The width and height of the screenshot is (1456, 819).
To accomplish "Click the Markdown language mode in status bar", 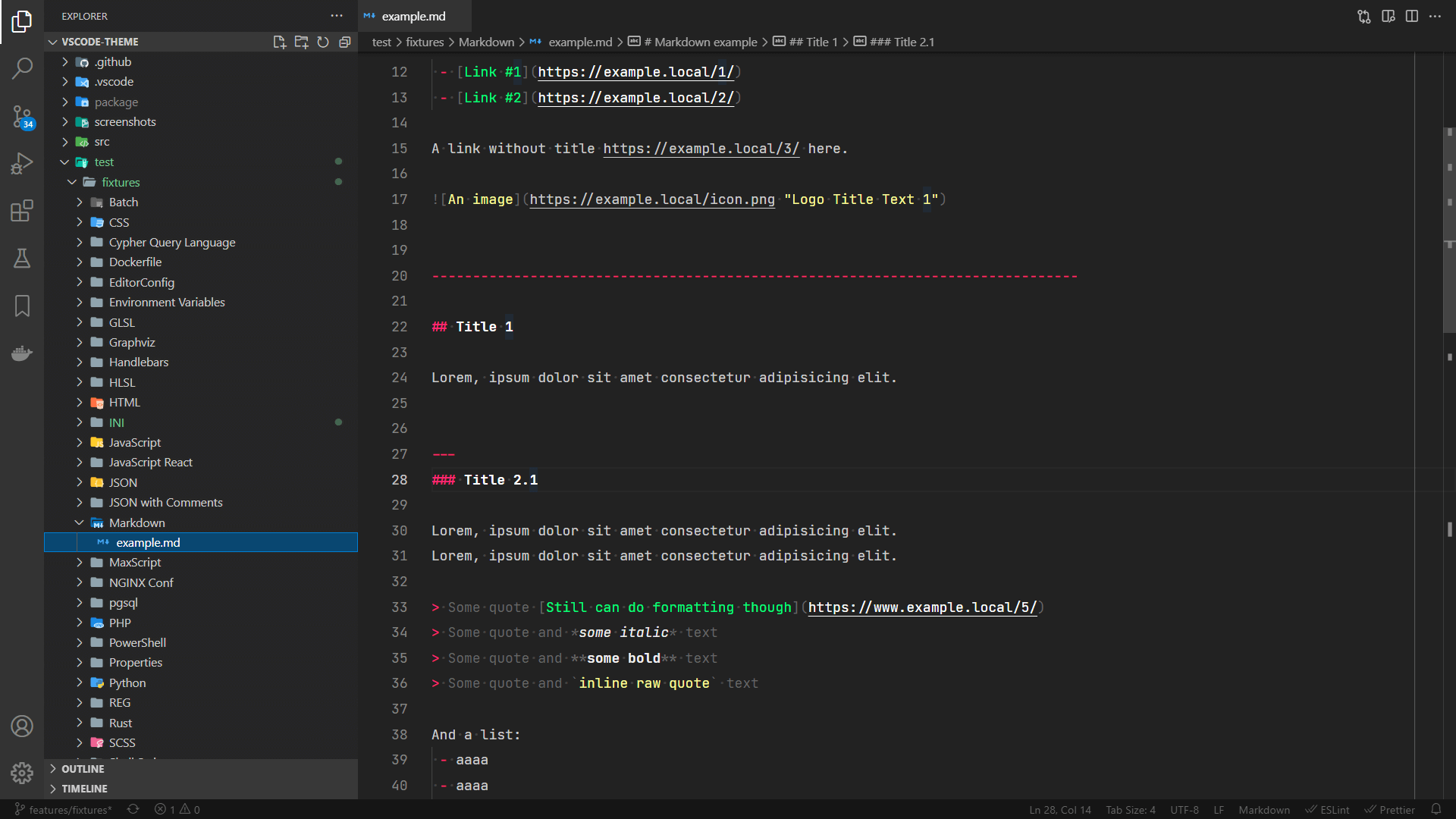I will click(x=1263, y=809).
